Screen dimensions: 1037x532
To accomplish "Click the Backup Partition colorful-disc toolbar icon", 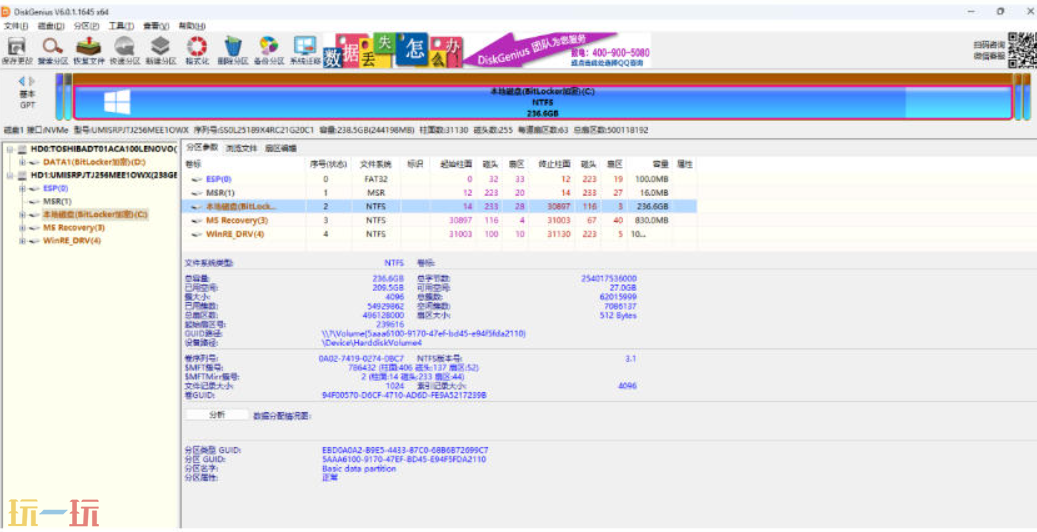I will (x=269, y=50).
